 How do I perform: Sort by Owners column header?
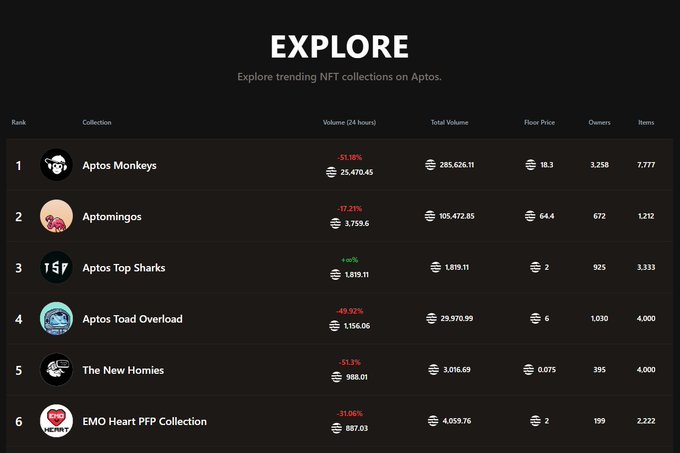pos(599,122)
